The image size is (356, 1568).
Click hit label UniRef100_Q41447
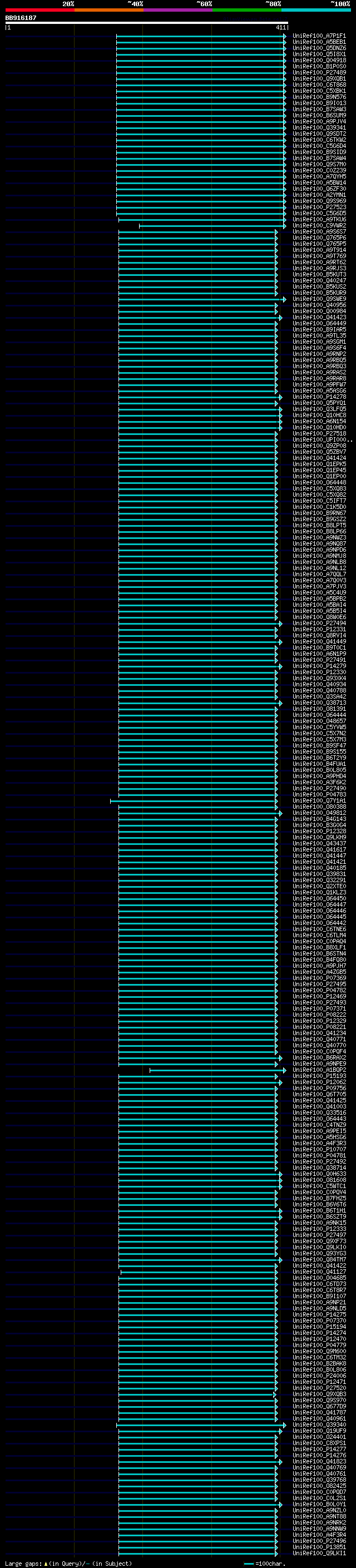tap(319, 855)
